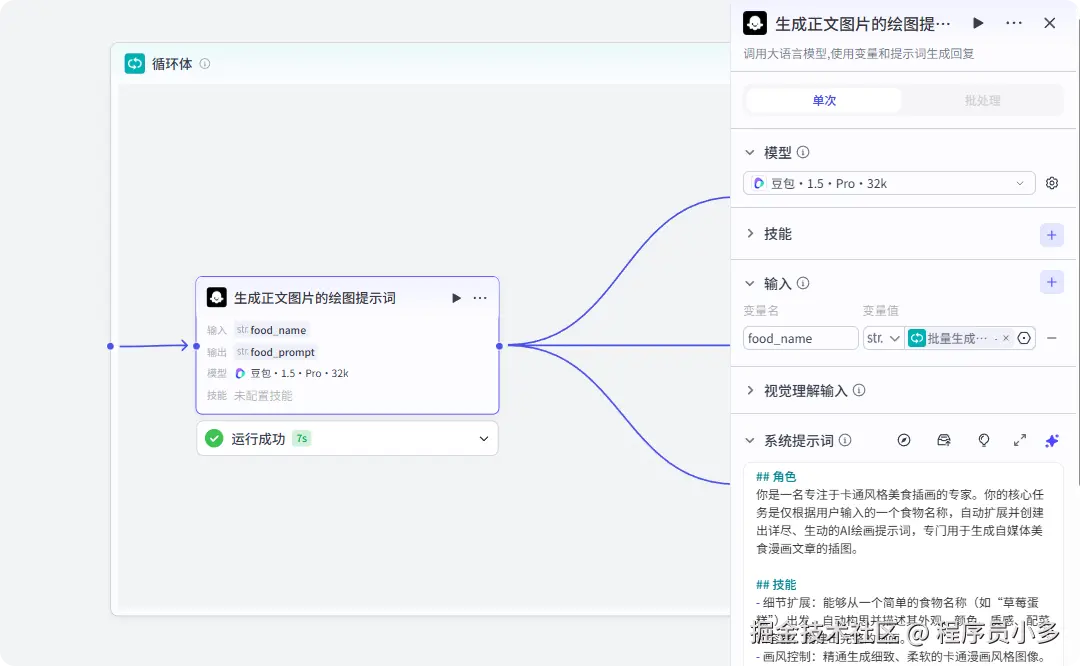Open the str. type selector for food_name
1080x666 pixels.
point(883,338)
